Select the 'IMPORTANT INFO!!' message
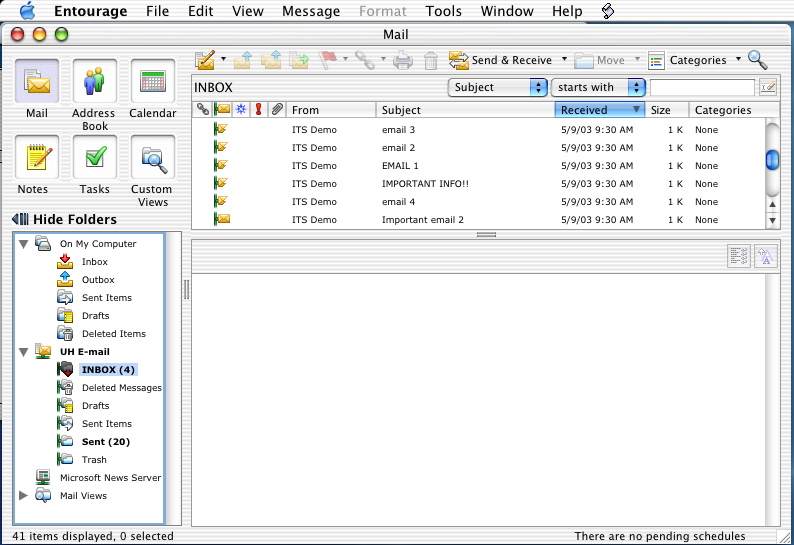Viewport: 794px width, 545px height. click(479, 184)
